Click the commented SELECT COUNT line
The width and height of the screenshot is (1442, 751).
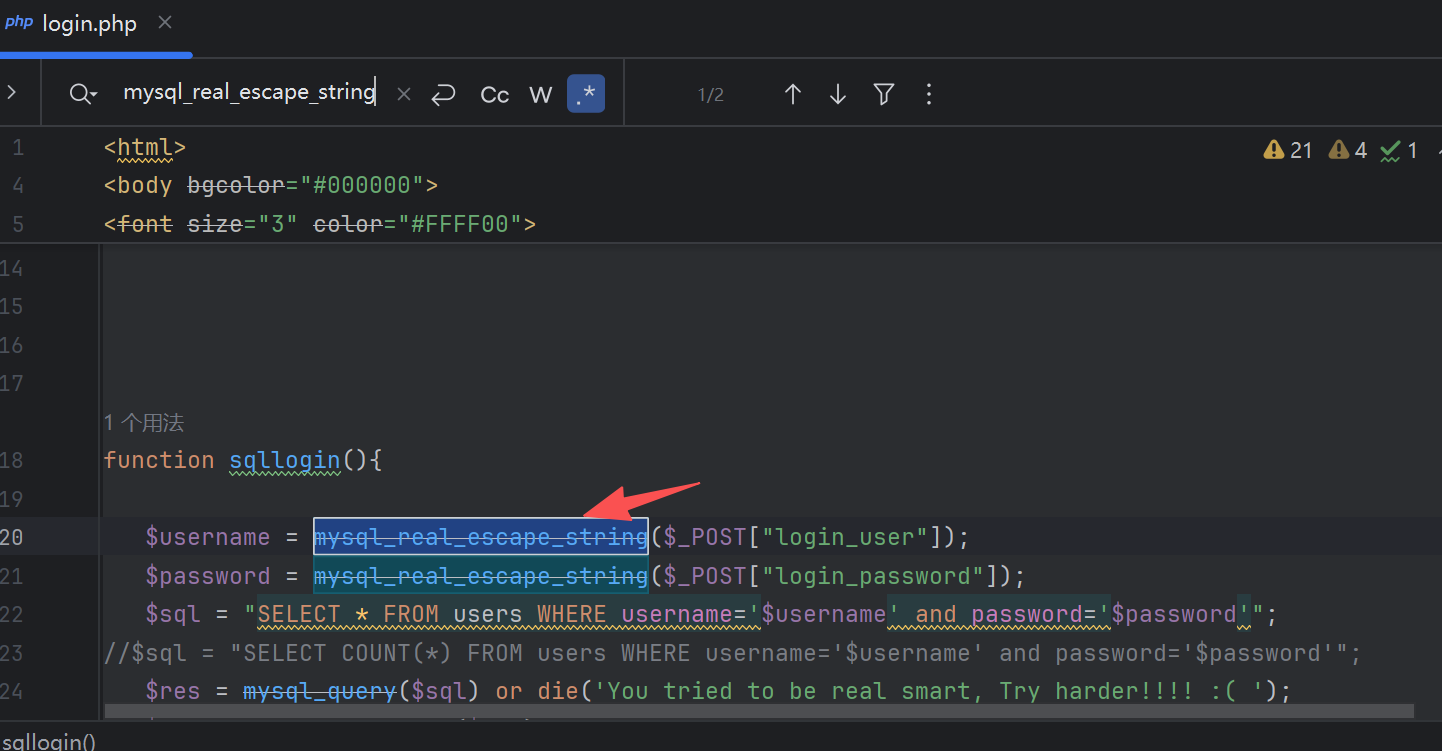[x=732, y=653]
